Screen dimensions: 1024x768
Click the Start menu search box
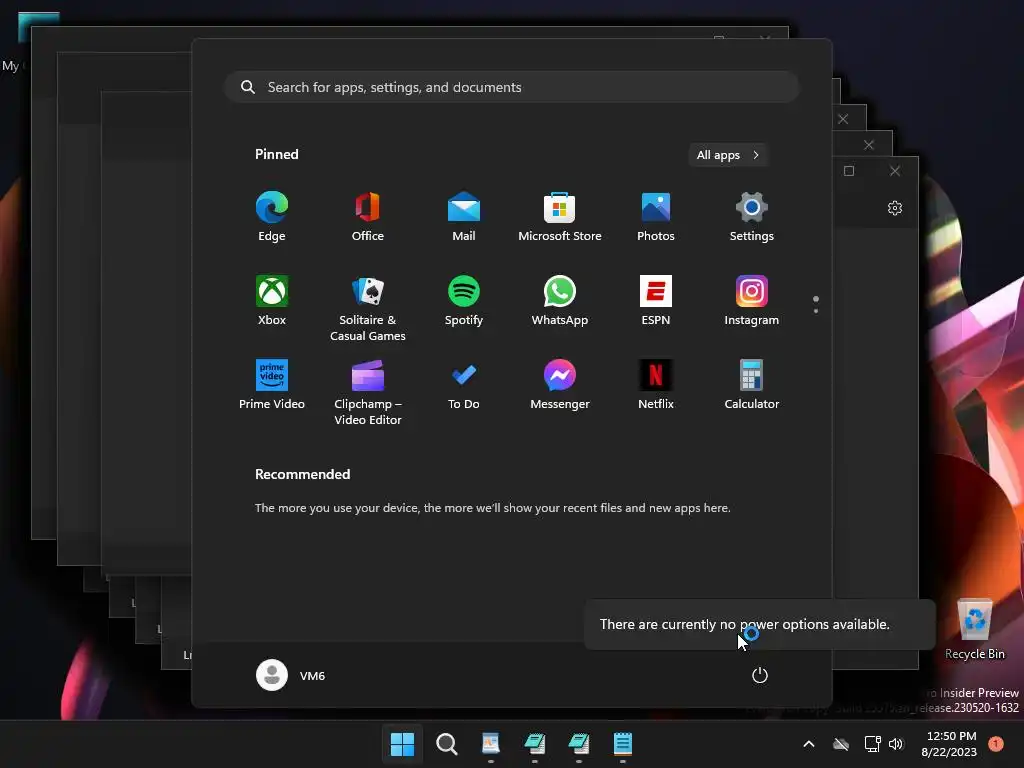(x=512, y=87)
